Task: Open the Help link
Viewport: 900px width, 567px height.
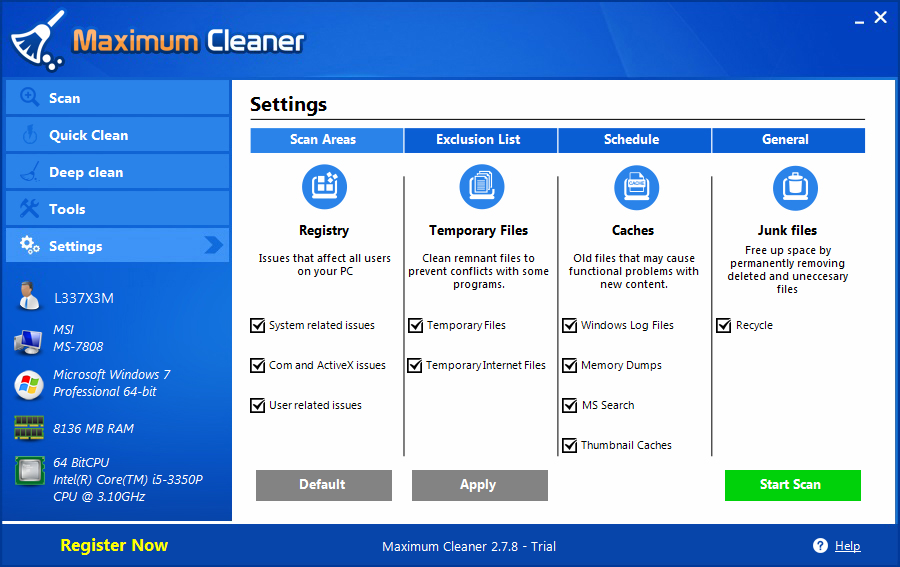Action: [x=847, y=546]
